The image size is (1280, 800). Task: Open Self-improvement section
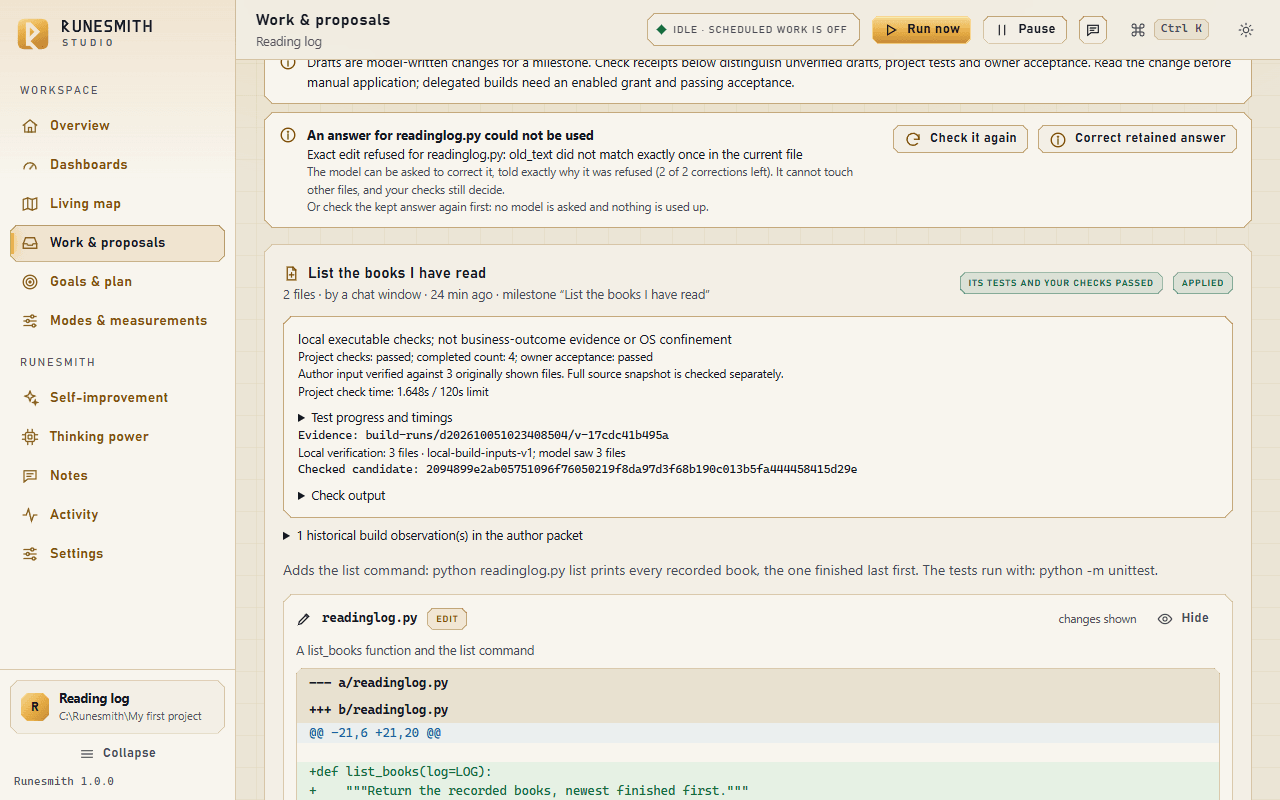click(117, 398)
